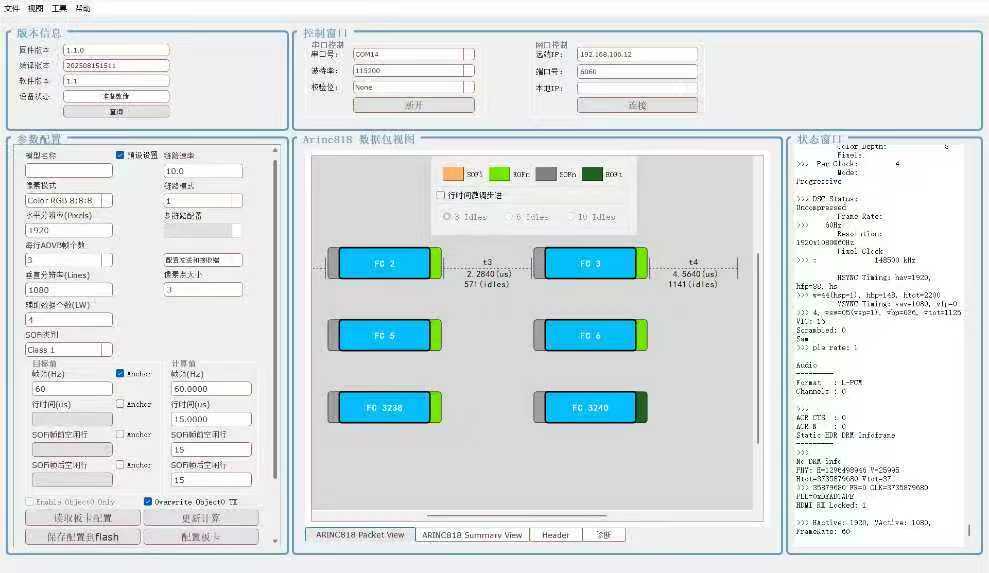Click the remote IP address input field
The height and width of the screenshot is (573, 989).
click(636, 54)
